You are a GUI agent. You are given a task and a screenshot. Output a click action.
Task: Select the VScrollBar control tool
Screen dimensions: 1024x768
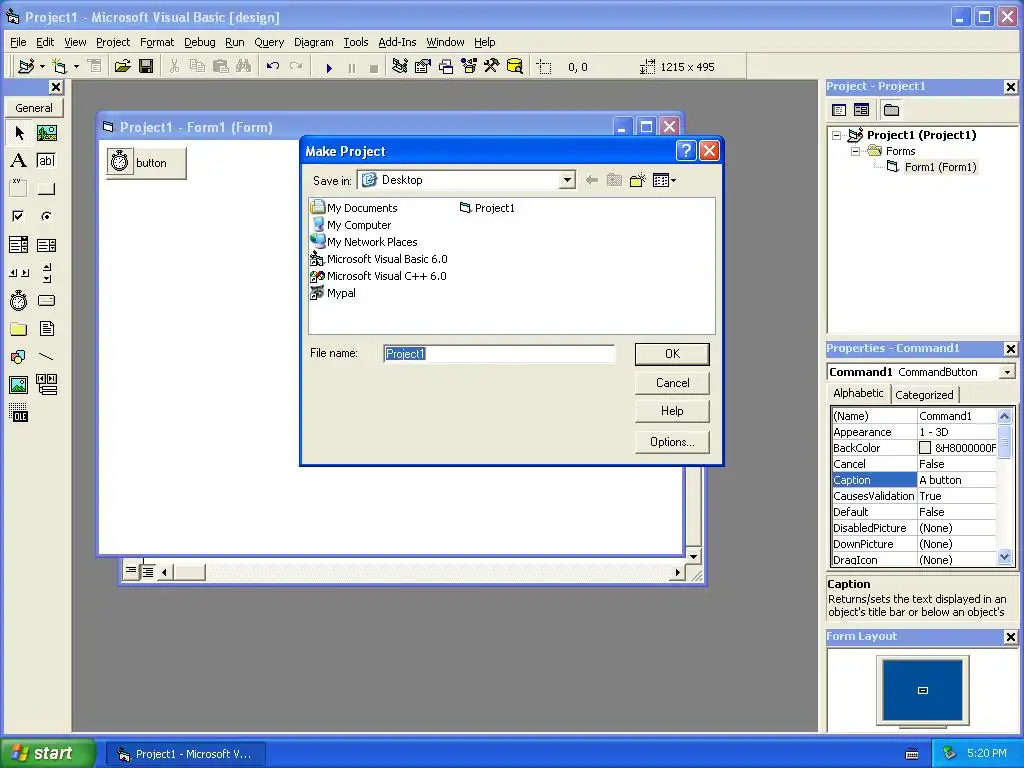click(x=46, y=273)
